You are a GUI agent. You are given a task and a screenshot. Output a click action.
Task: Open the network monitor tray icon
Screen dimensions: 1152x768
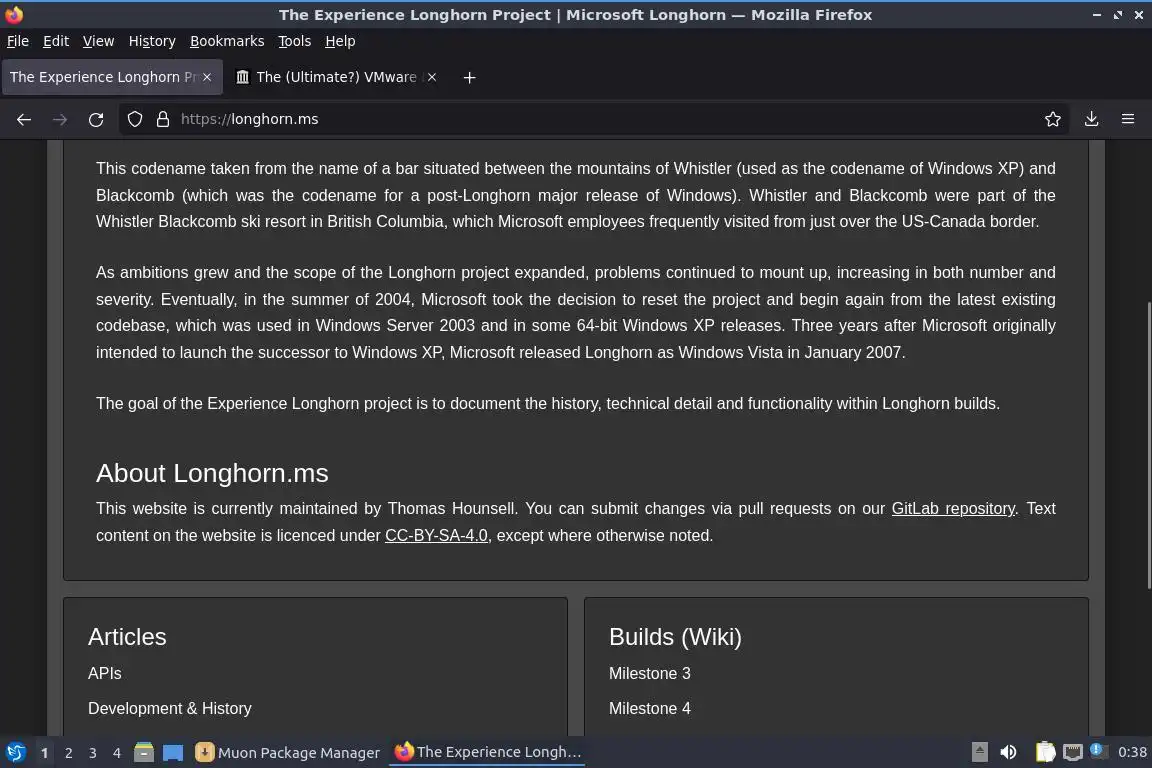pyautogui.click(x=1073, y=753)
